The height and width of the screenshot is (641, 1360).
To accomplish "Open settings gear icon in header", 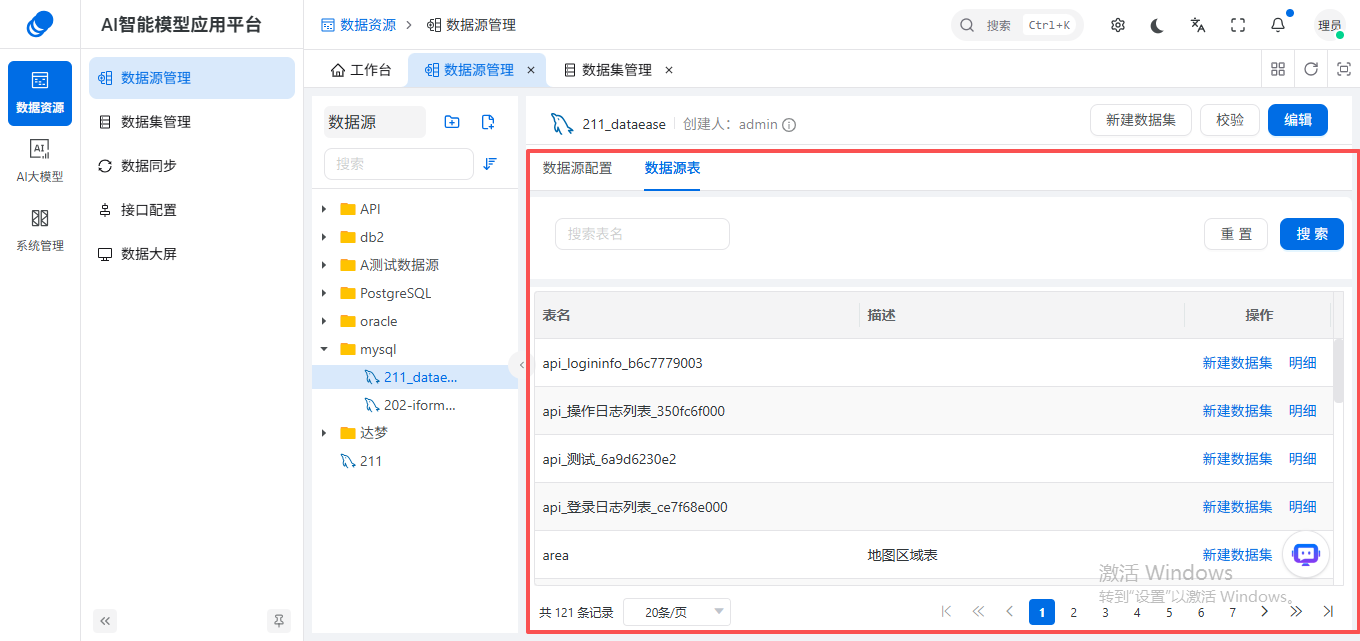I will point(1118,25).
